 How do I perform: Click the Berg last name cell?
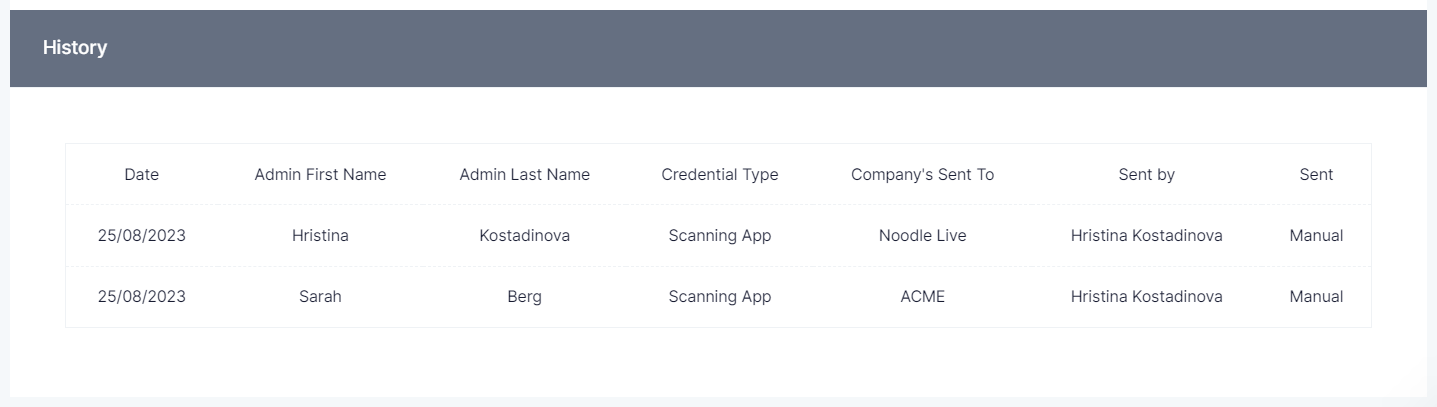pyautogui.click(x=524, y=297)
